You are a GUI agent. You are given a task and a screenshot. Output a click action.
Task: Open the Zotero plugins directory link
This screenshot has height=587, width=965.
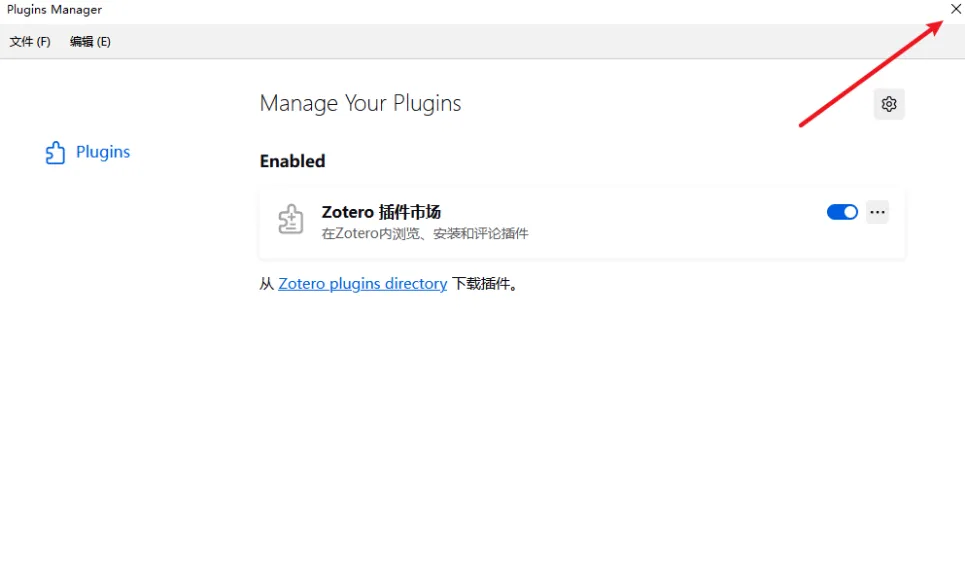point(362,284)
